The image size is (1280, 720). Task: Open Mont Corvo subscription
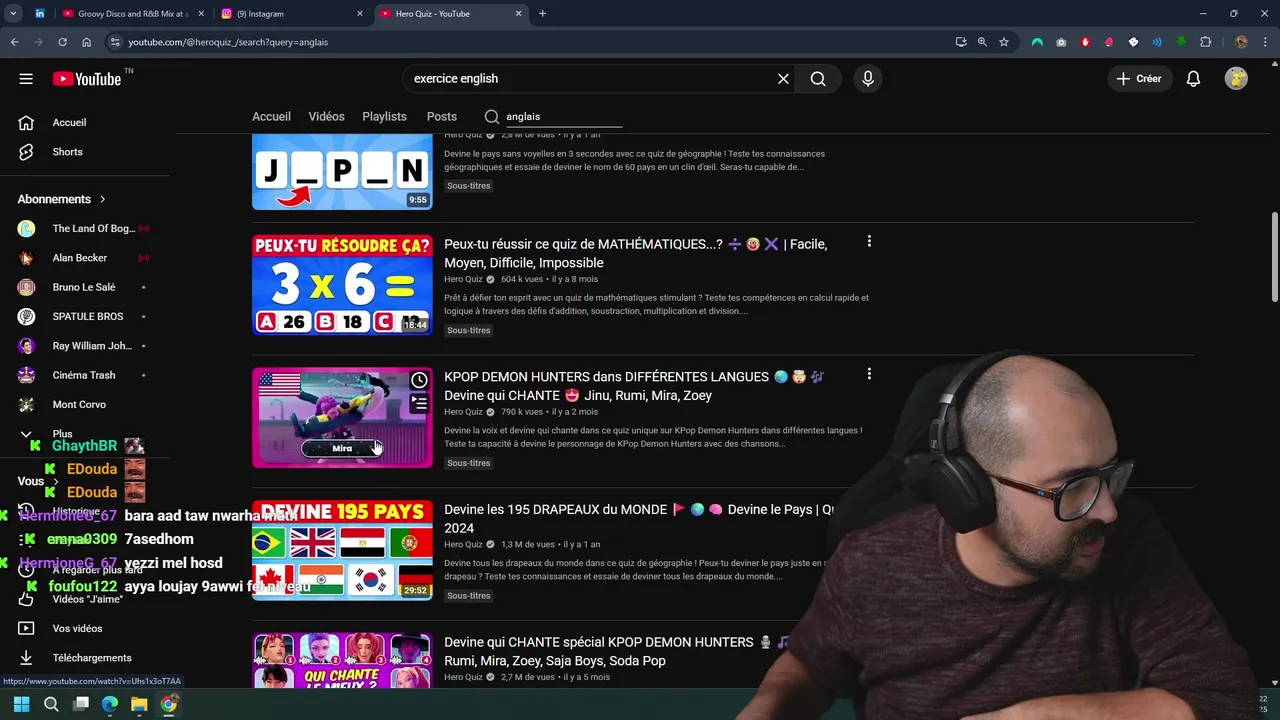pyautogui.click(x=80, y=404)
